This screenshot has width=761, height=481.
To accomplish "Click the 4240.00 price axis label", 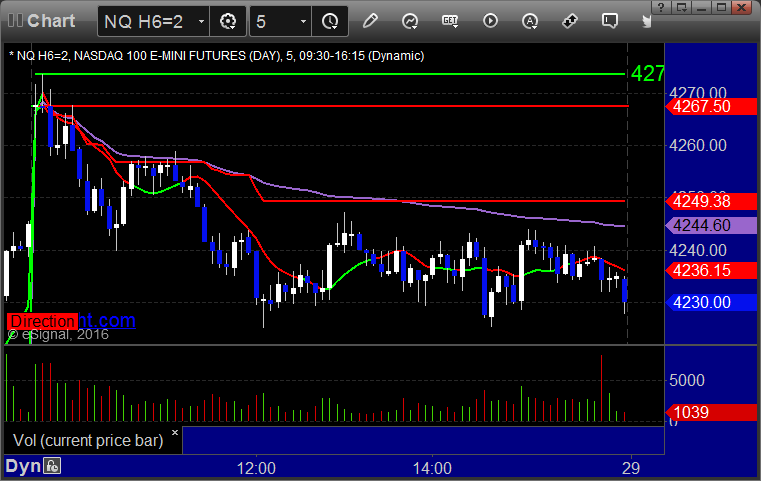I will pos(697,250).
